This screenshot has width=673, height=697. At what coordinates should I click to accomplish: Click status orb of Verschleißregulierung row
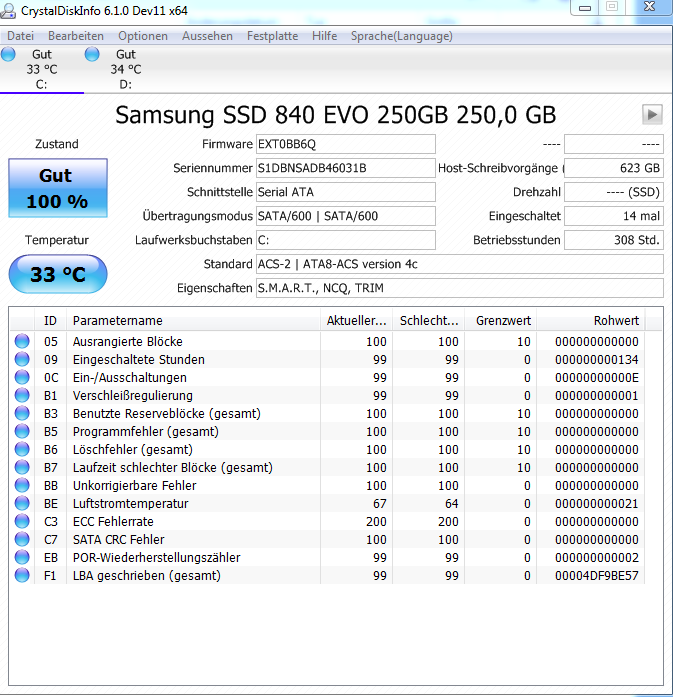coord(22,395)
